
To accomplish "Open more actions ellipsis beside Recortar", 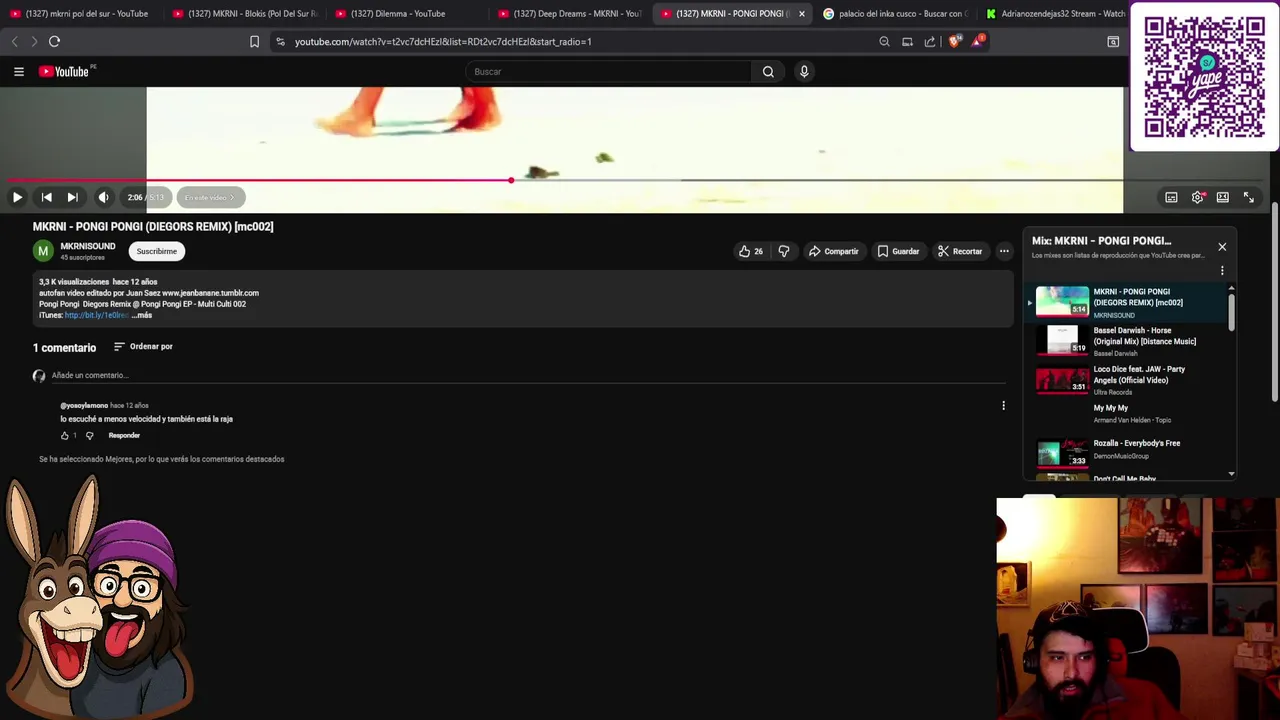I will pyautogui.click(x=1004, y=251).
